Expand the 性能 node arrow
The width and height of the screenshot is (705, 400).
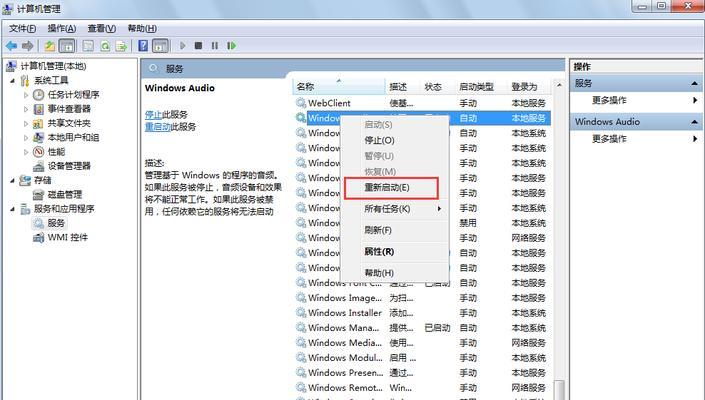coord(26,152)
